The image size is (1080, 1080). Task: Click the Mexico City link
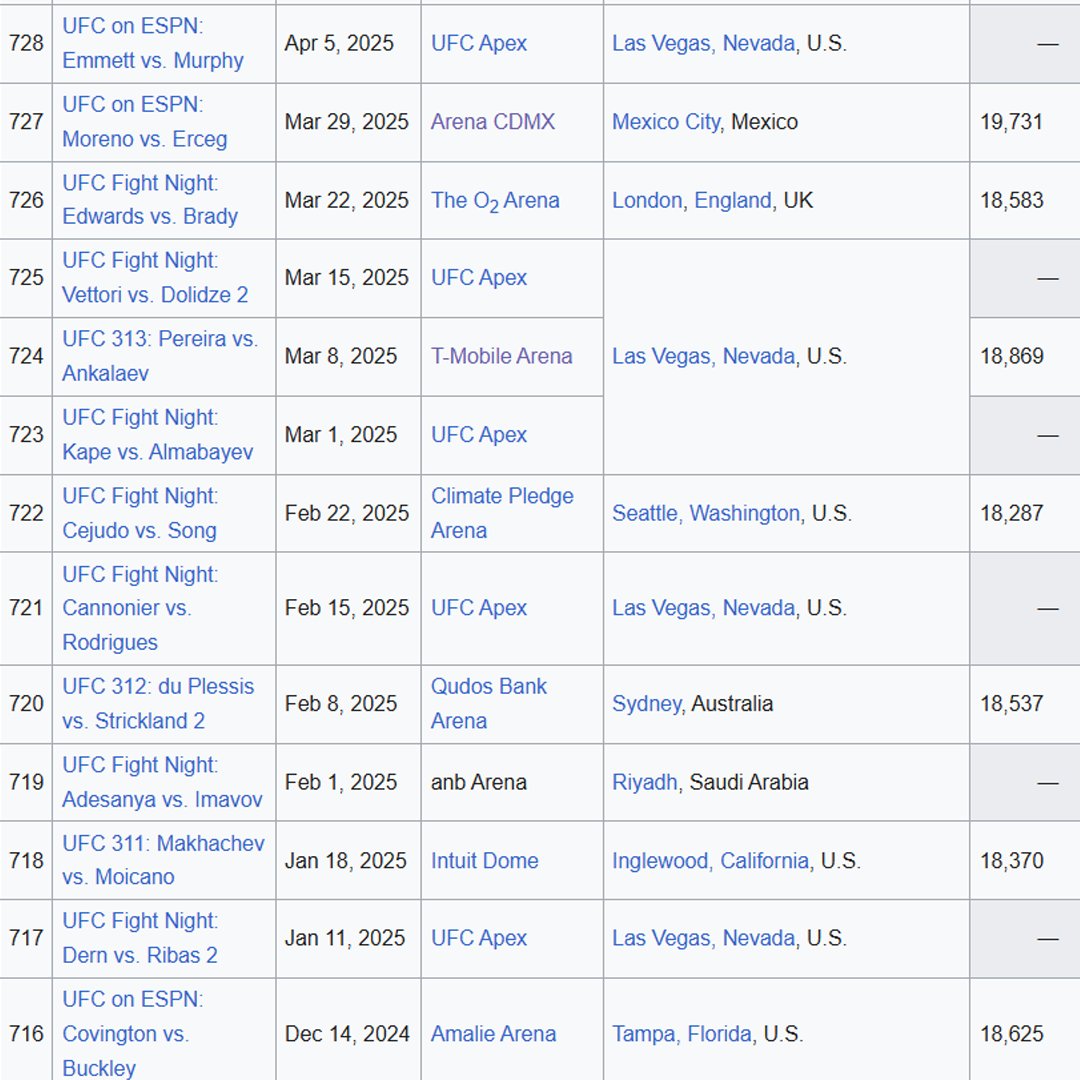[x=665, y=122]
